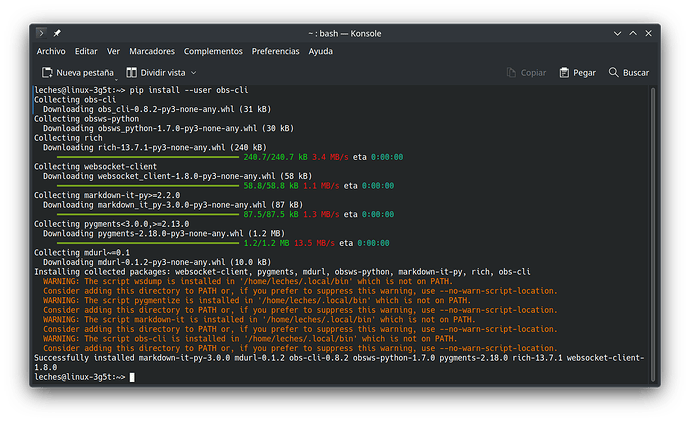Click the warning about script pygmentize
690x422 pixels.
[x=257, y=301]
